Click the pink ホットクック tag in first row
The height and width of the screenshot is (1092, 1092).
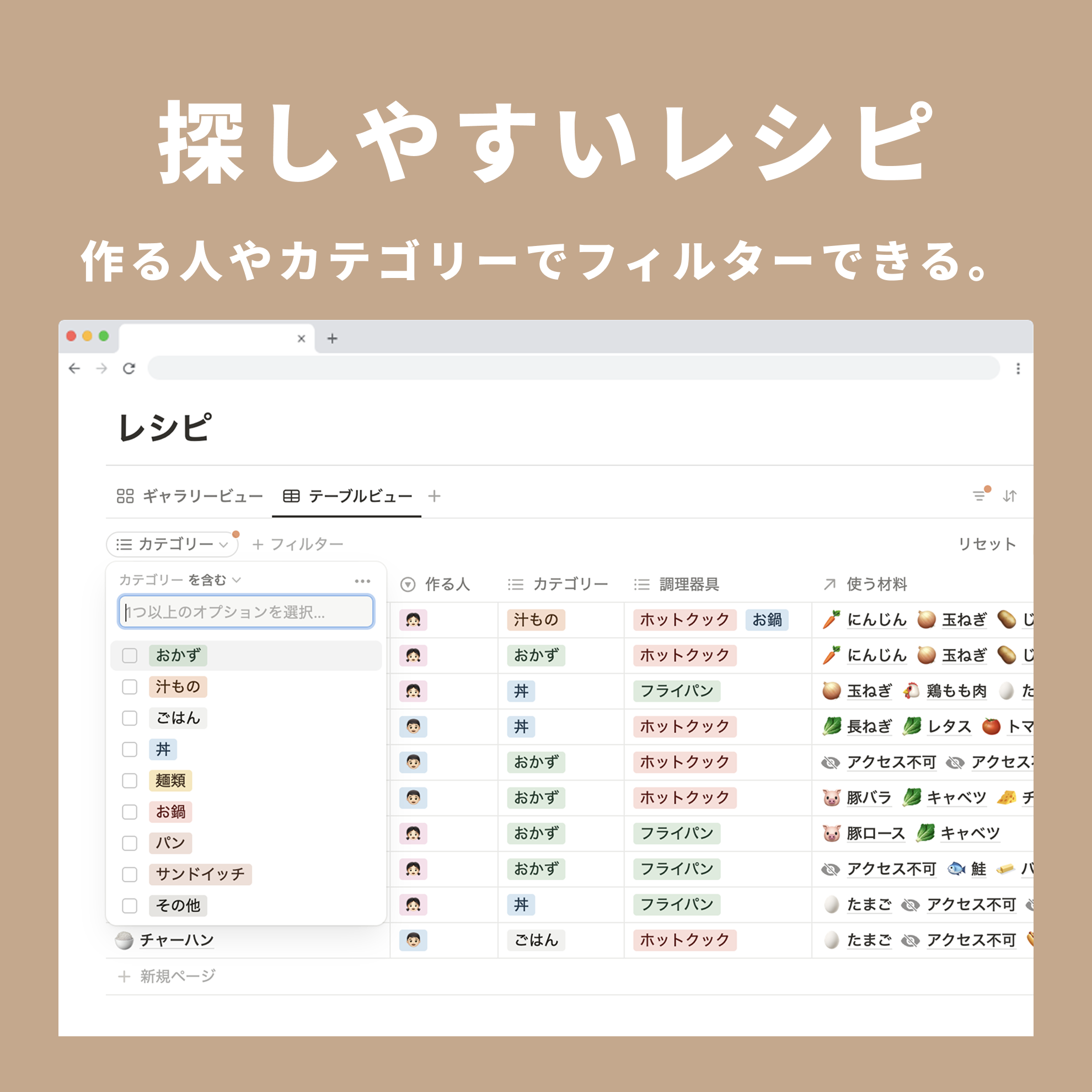684,619
